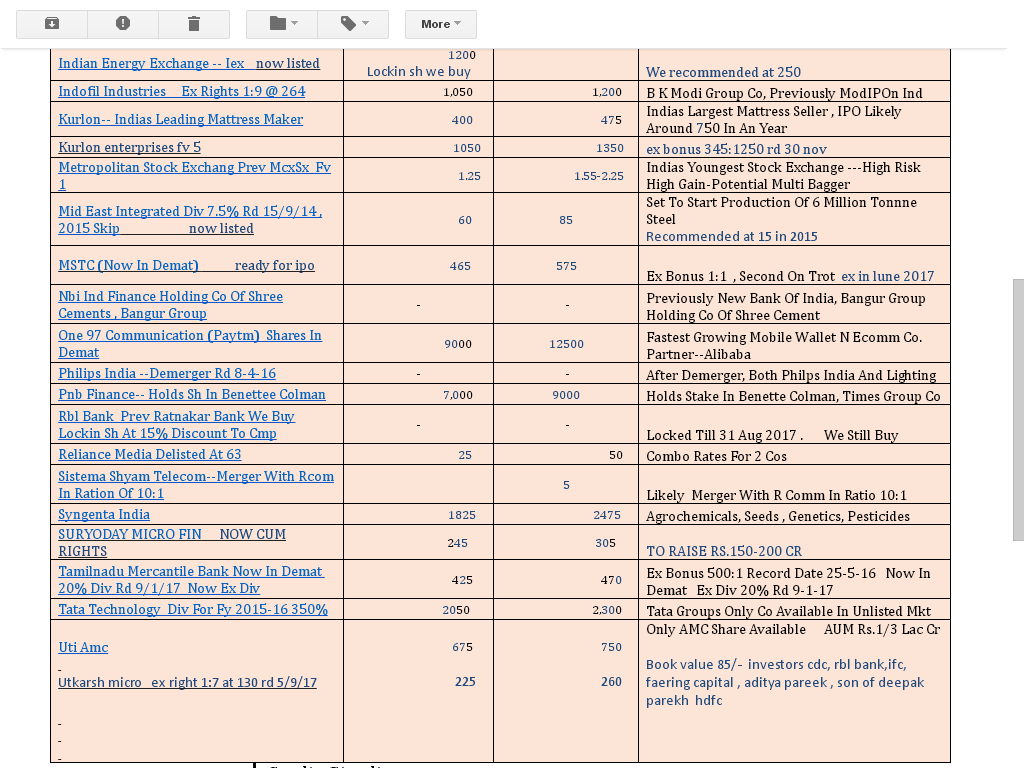Open Reliance Media Delisted At 63 link

150,455
